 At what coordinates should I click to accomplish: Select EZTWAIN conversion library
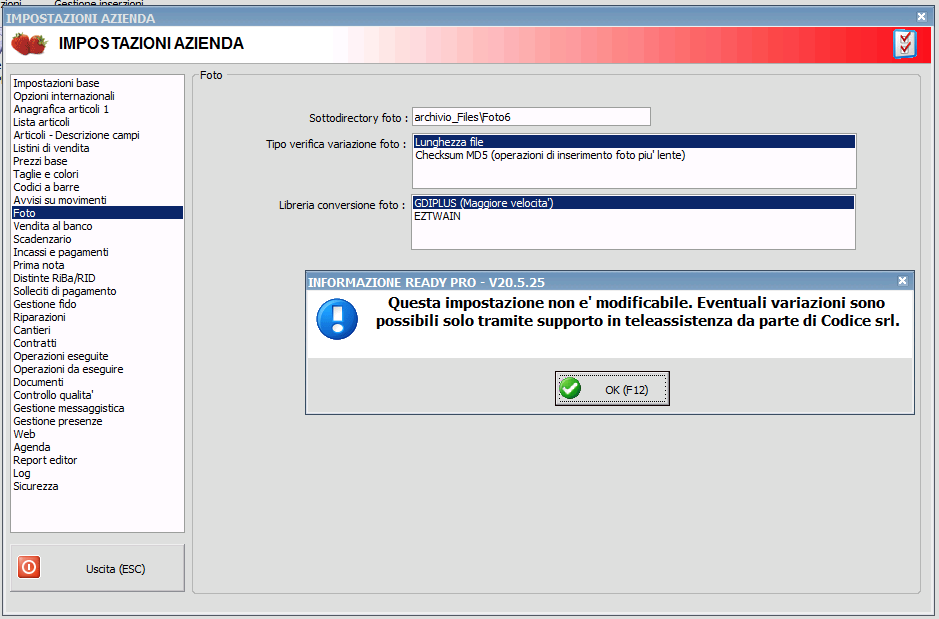633,216
